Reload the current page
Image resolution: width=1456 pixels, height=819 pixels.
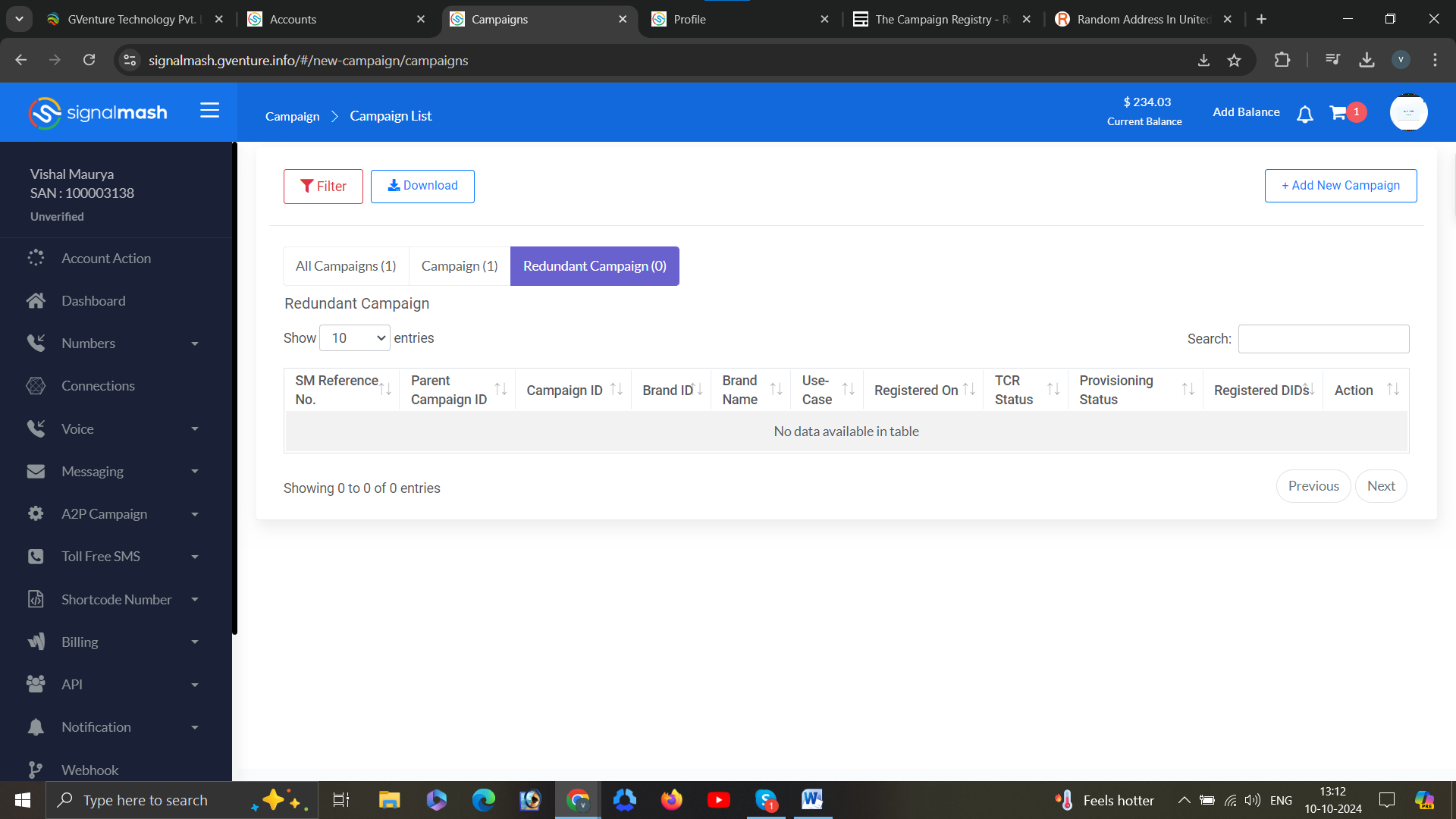pyautogui.click(x=89, y=60)
